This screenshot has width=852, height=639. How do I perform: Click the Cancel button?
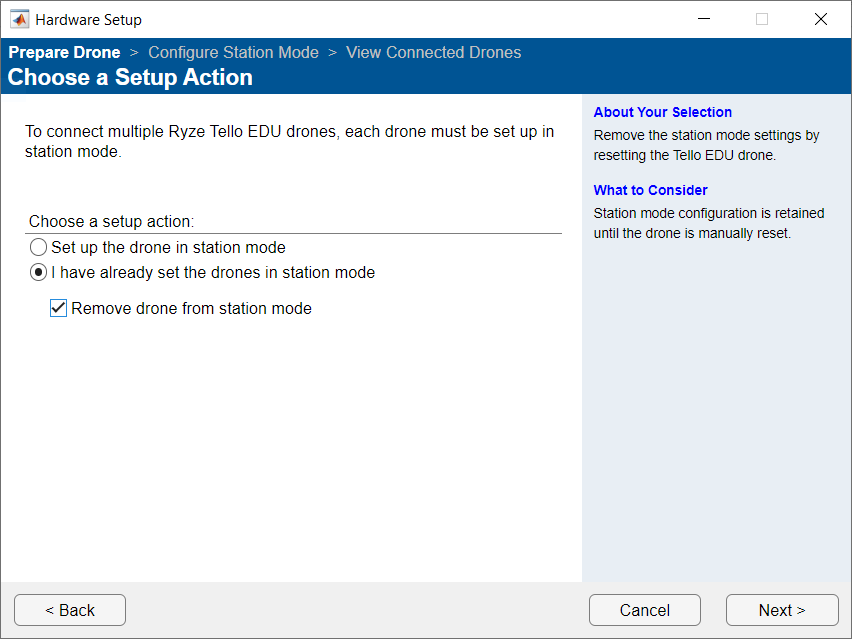[x=644, y=610]
